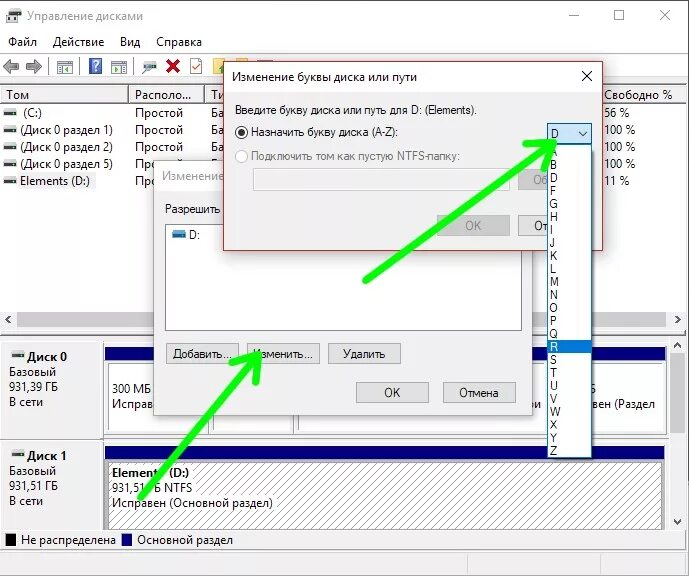Toggle the action pane toolbar icon
Image resolution: width=689 pixels, height=576 pixels.
click(119, 67)
